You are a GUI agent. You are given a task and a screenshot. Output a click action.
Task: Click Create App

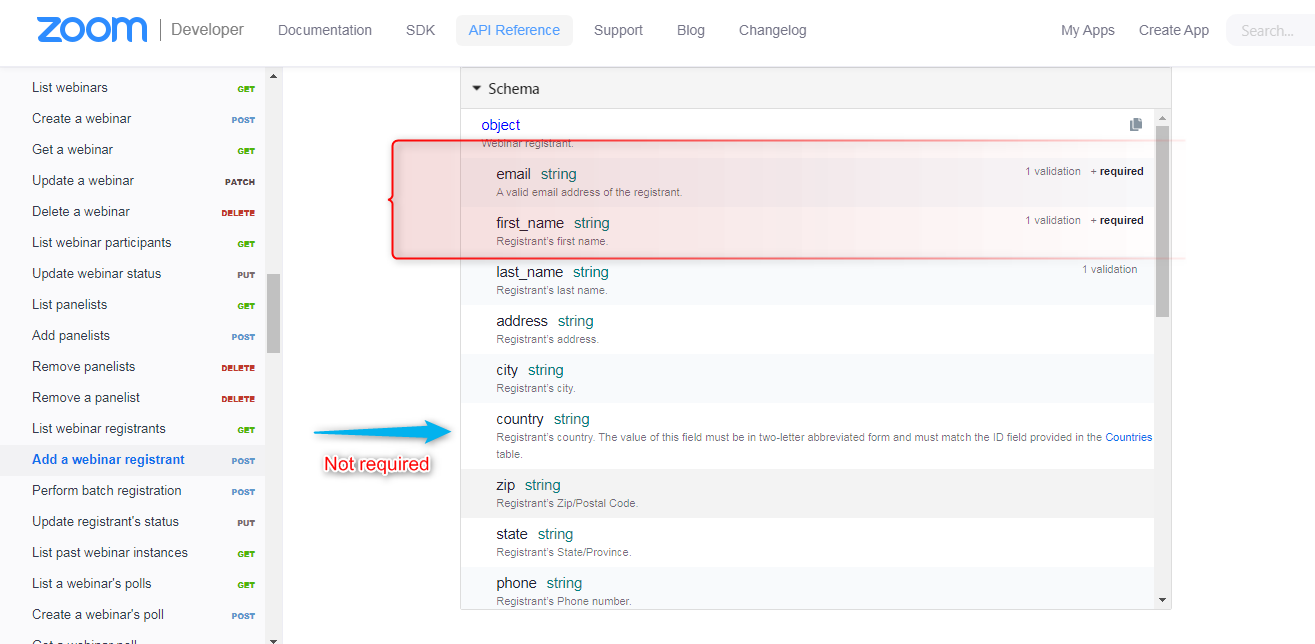pyautogui.click(x=1174, y=30)
